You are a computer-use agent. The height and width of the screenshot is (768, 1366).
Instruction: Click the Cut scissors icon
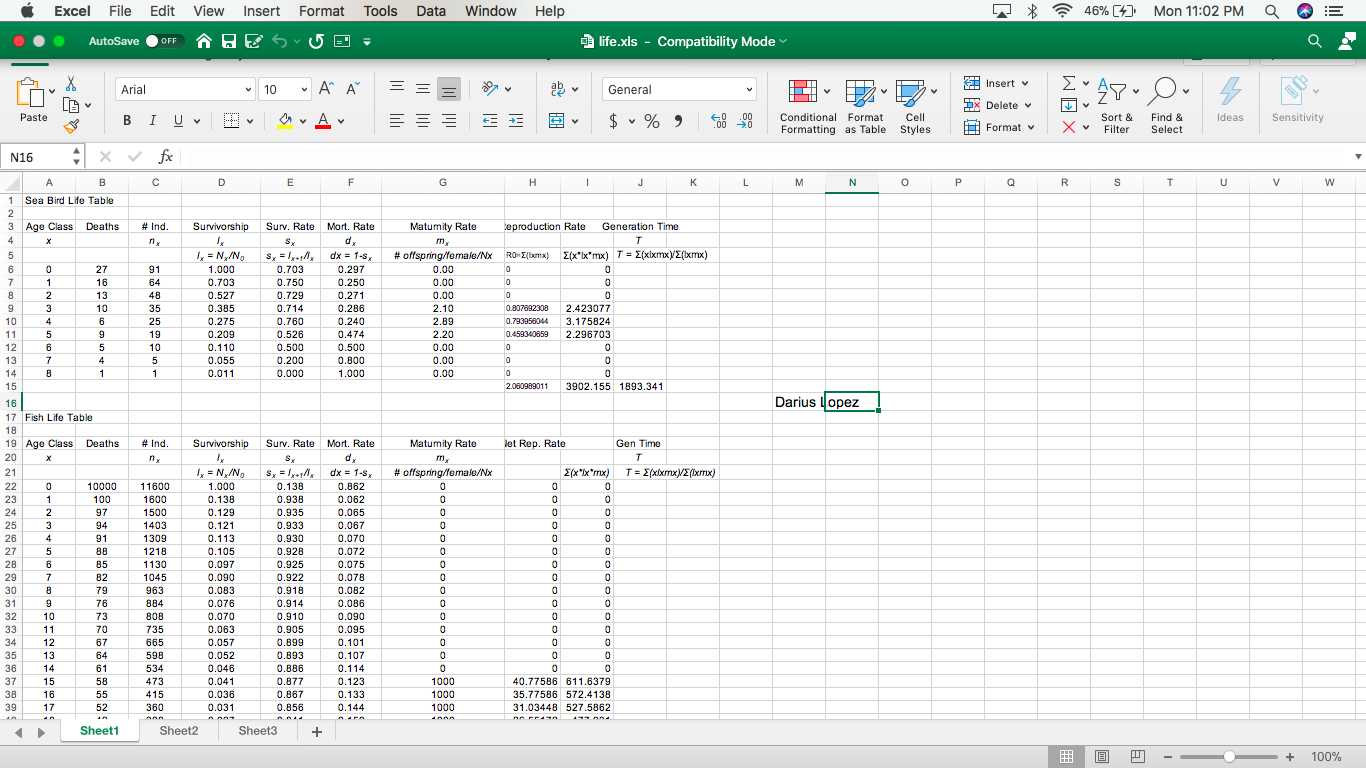tap(70, 84)
